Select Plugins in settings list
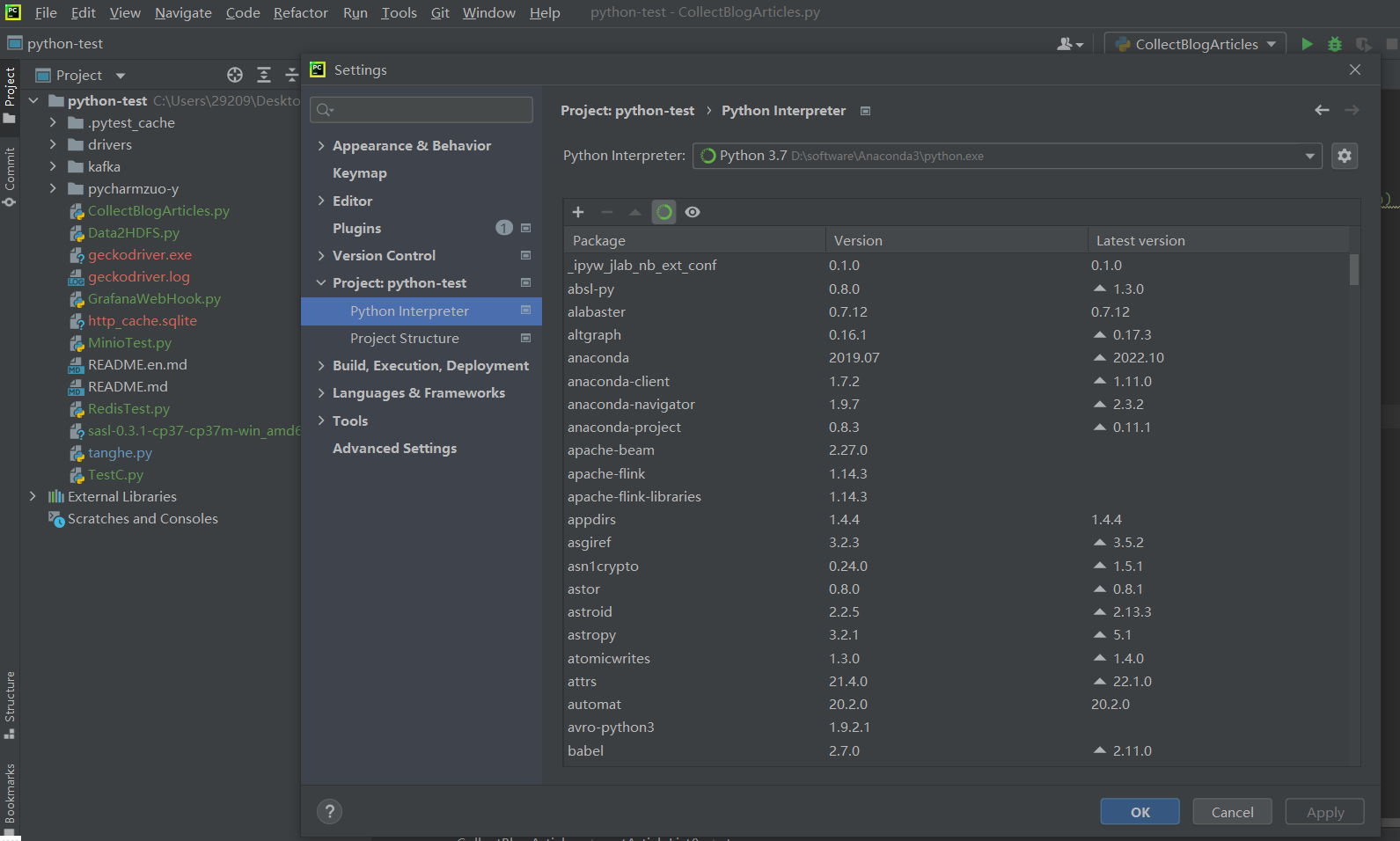 357,229
